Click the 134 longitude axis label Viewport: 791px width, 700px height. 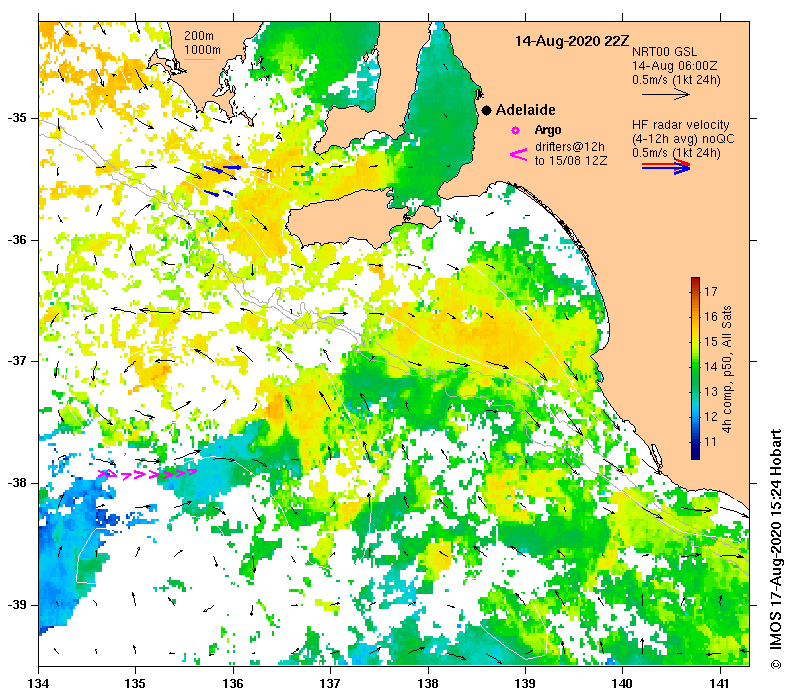pyautogui.click(x=38, y=684)
